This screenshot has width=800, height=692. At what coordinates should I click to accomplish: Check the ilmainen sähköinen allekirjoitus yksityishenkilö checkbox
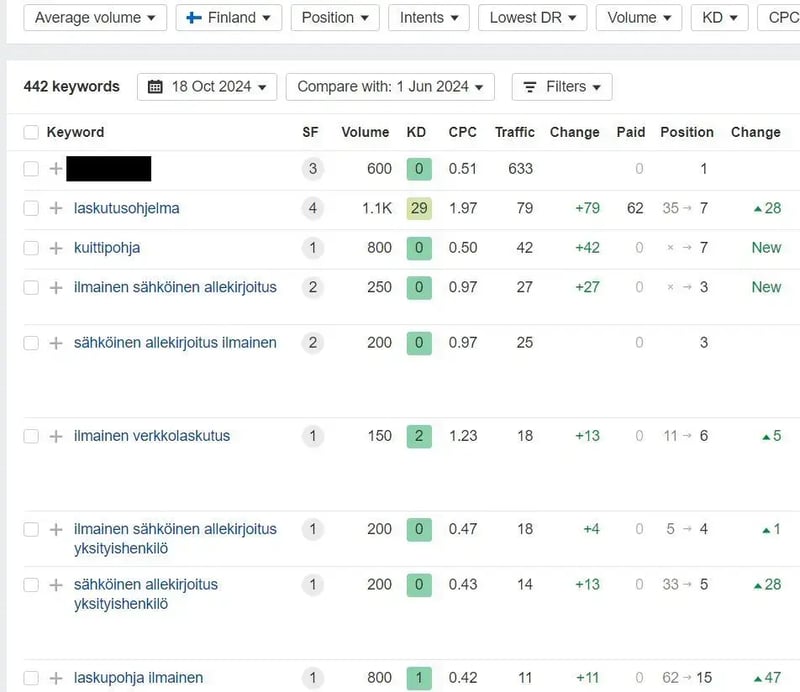(x=31, y=530)
